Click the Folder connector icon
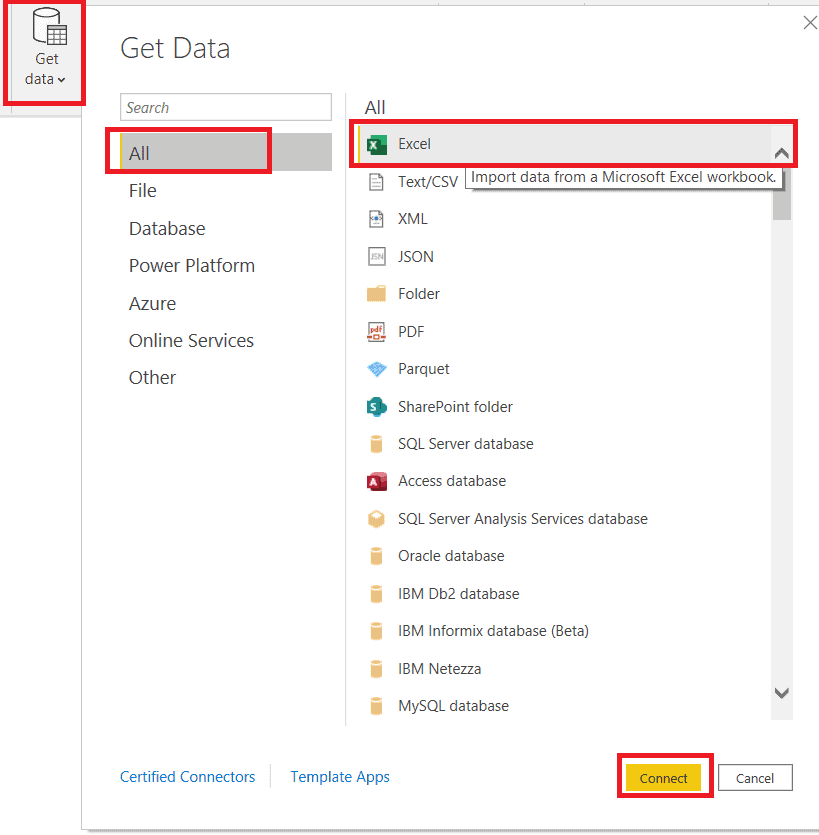Viewport: 819px width, 835px height. coord(377,294)
